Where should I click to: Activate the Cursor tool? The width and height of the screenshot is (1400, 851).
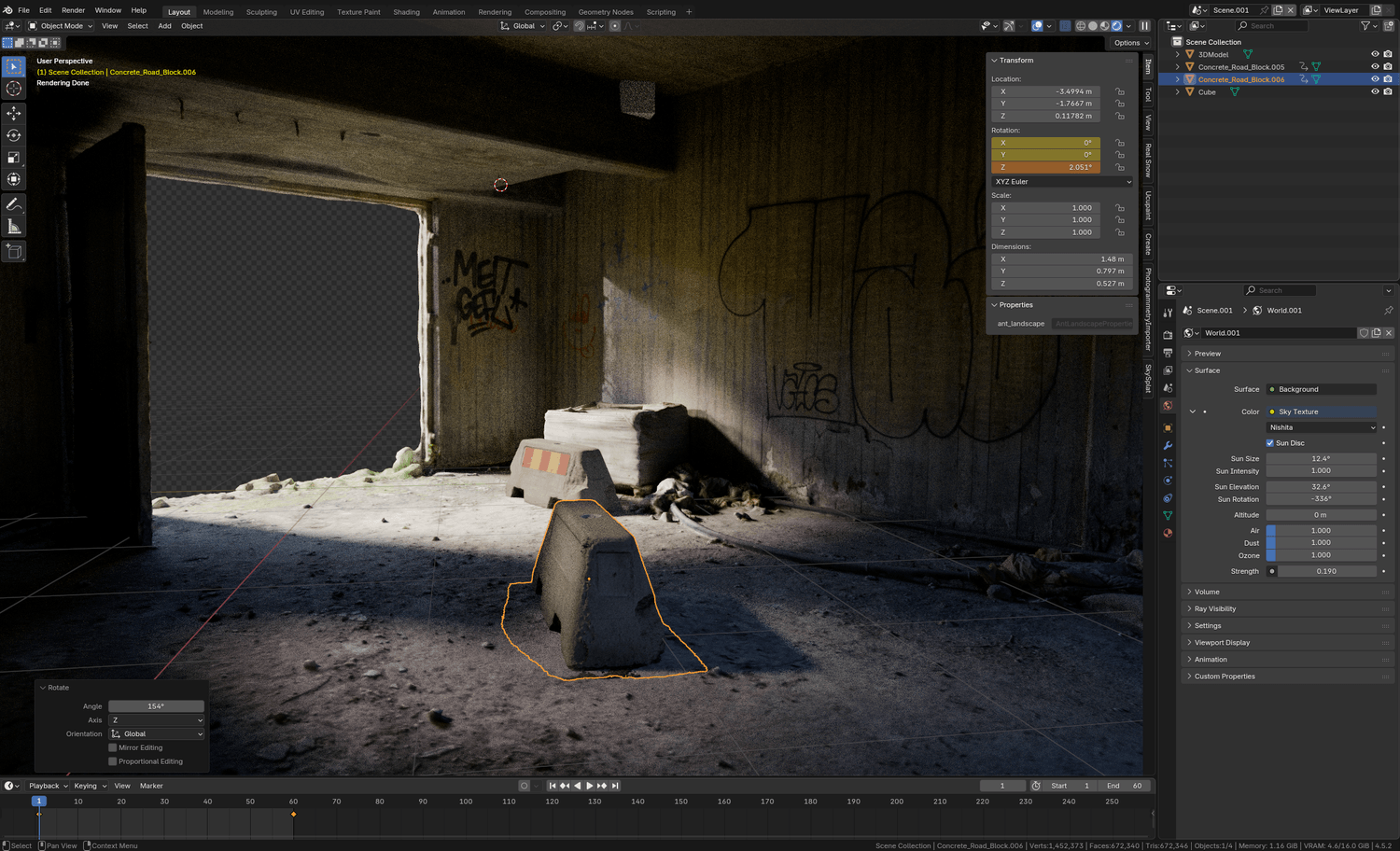[14, 89]
